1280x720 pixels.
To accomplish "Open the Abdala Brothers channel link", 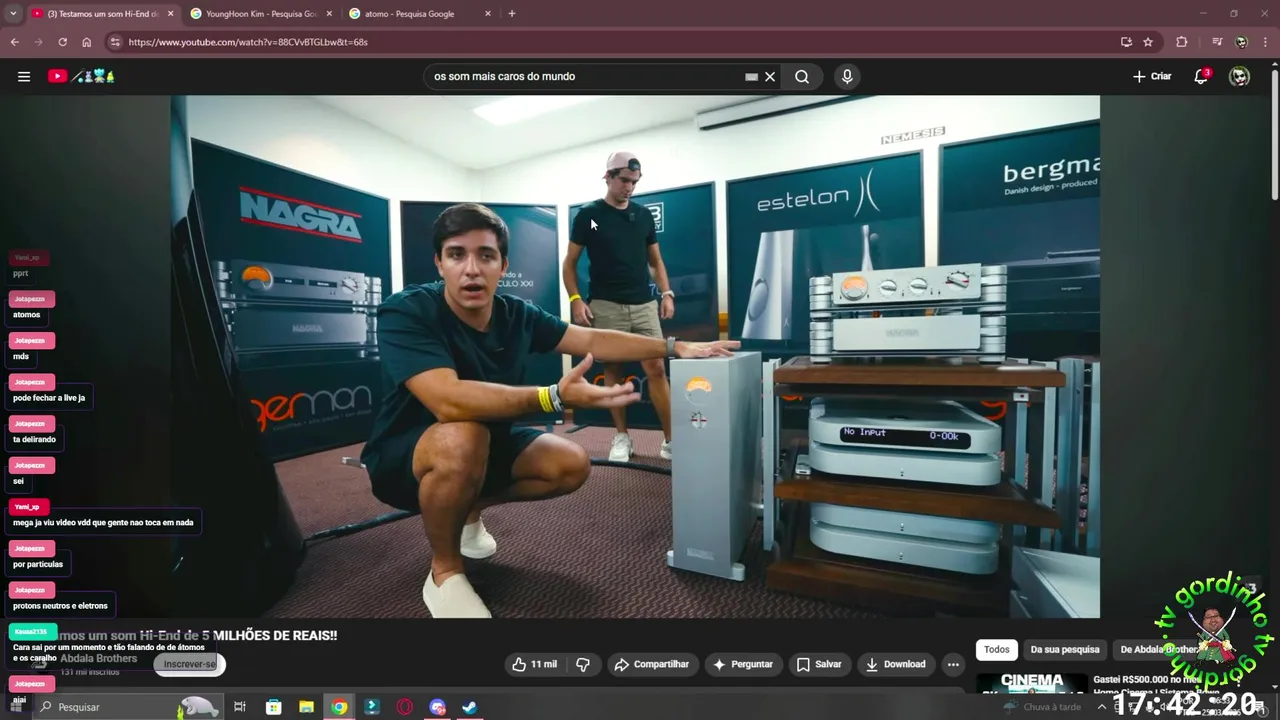I will tap(98, 658).
